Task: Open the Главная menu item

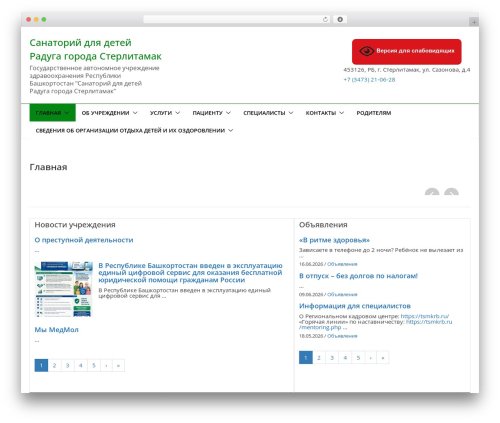Action: [52, 113]
